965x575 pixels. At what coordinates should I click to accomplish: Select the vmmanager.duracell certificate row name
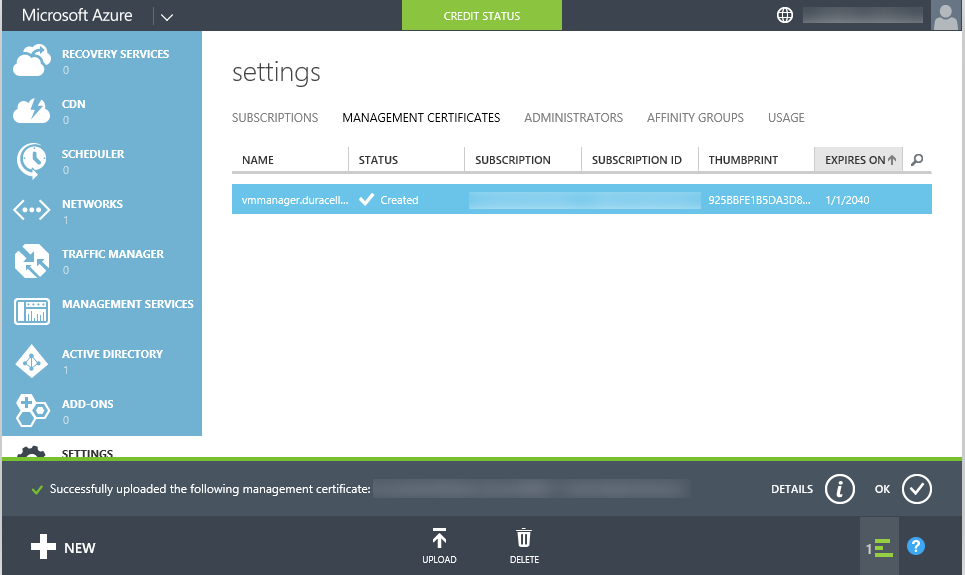[x=295, y=200]
